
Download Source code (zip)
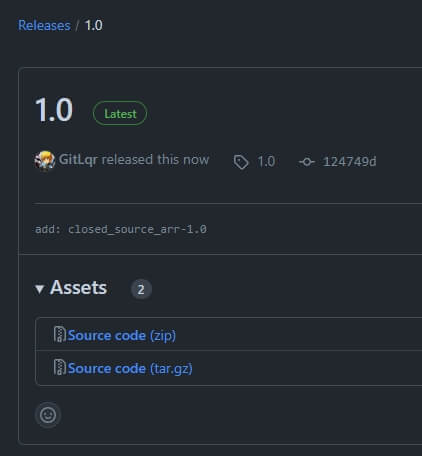pyautogui.click(x=122, y=335)
